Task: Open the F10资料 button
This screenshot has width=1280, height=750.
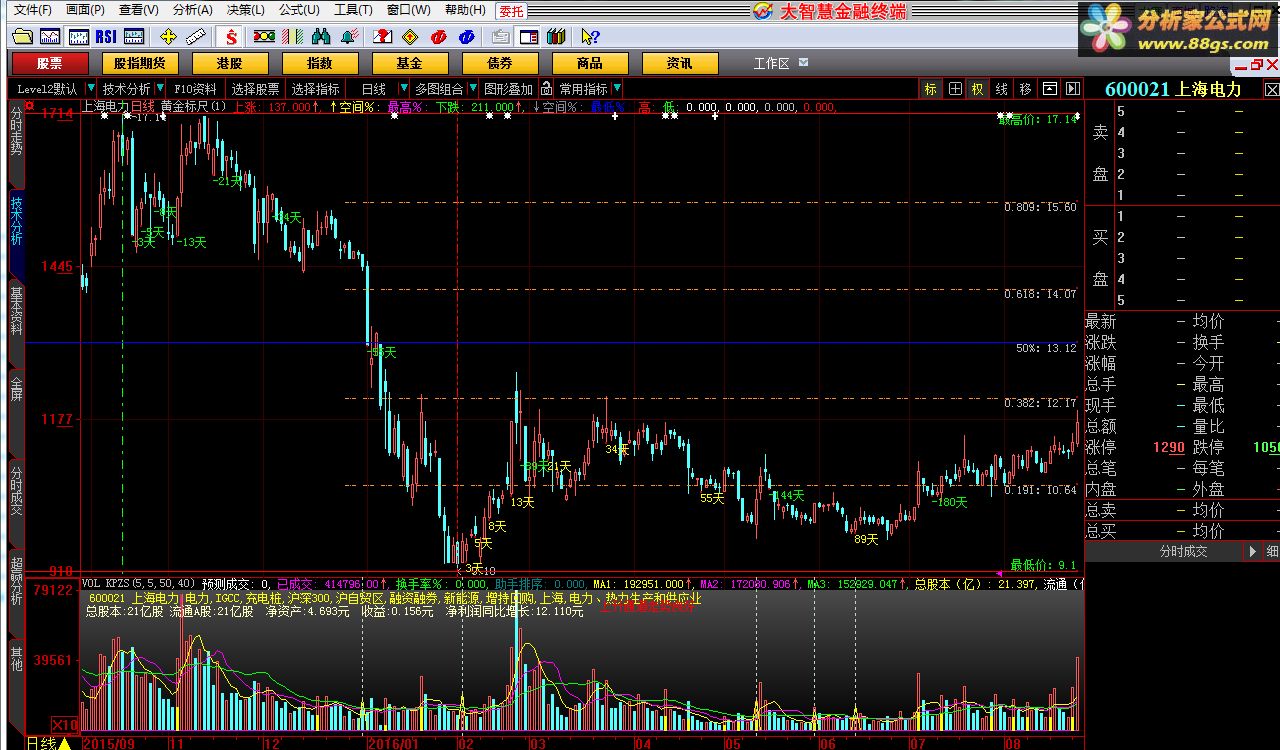Action: click(x=195, y=89)
